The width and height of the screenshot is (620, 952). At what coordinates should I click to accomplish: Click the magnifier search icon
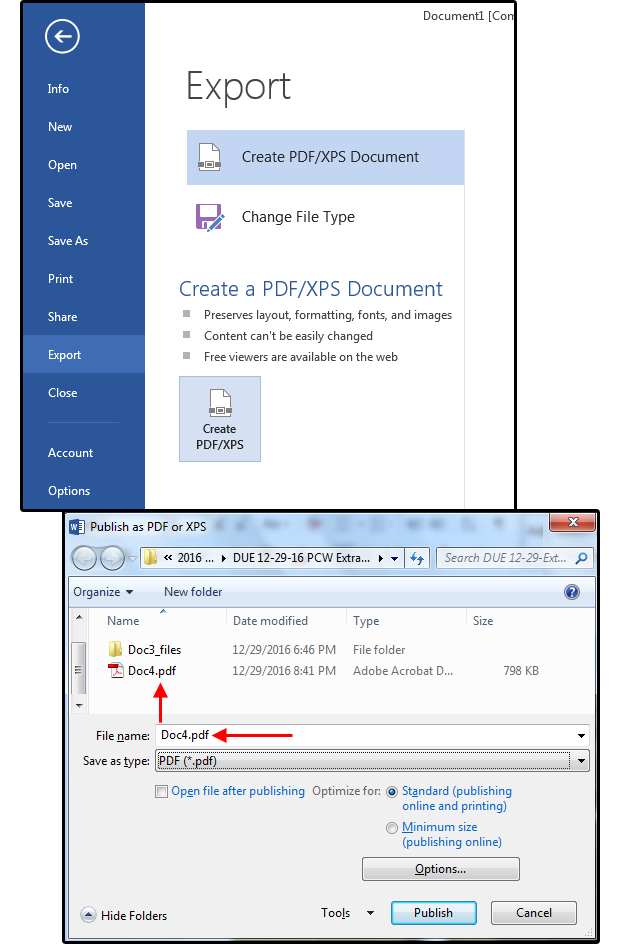pos(581,558)
